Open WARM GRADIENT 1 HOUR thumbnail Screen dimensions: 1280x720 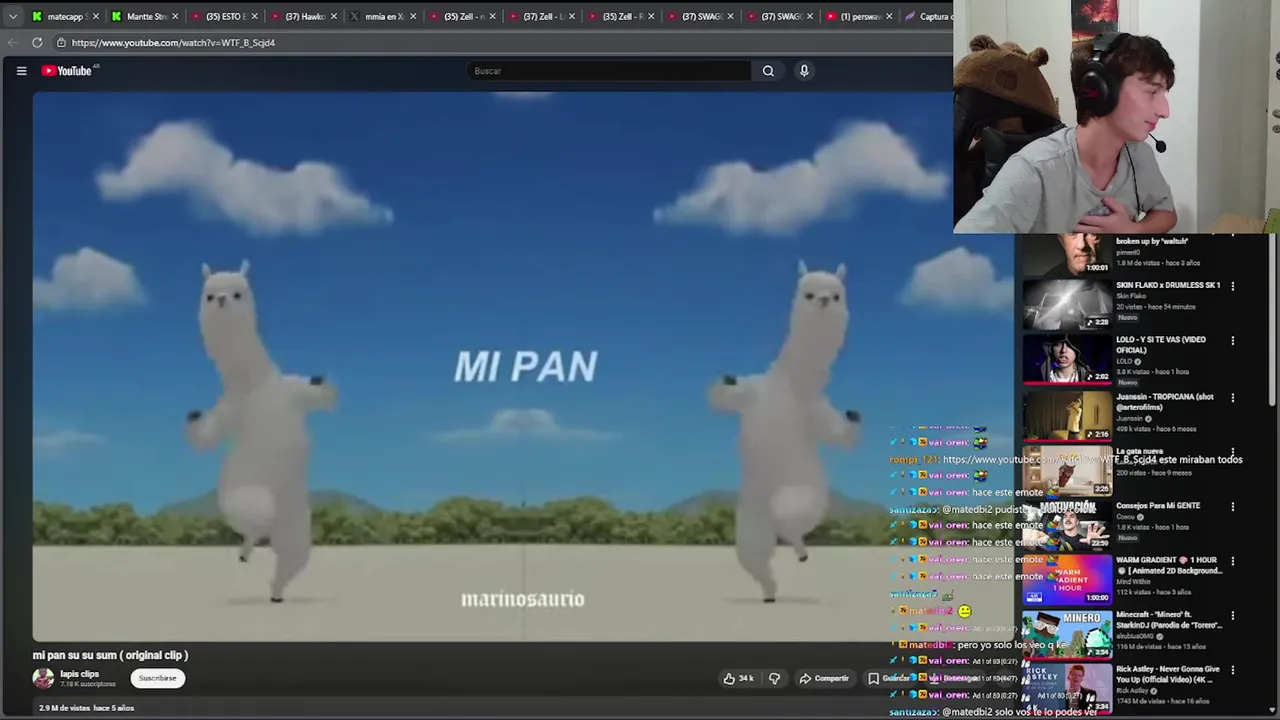[x=1066, y=580]
